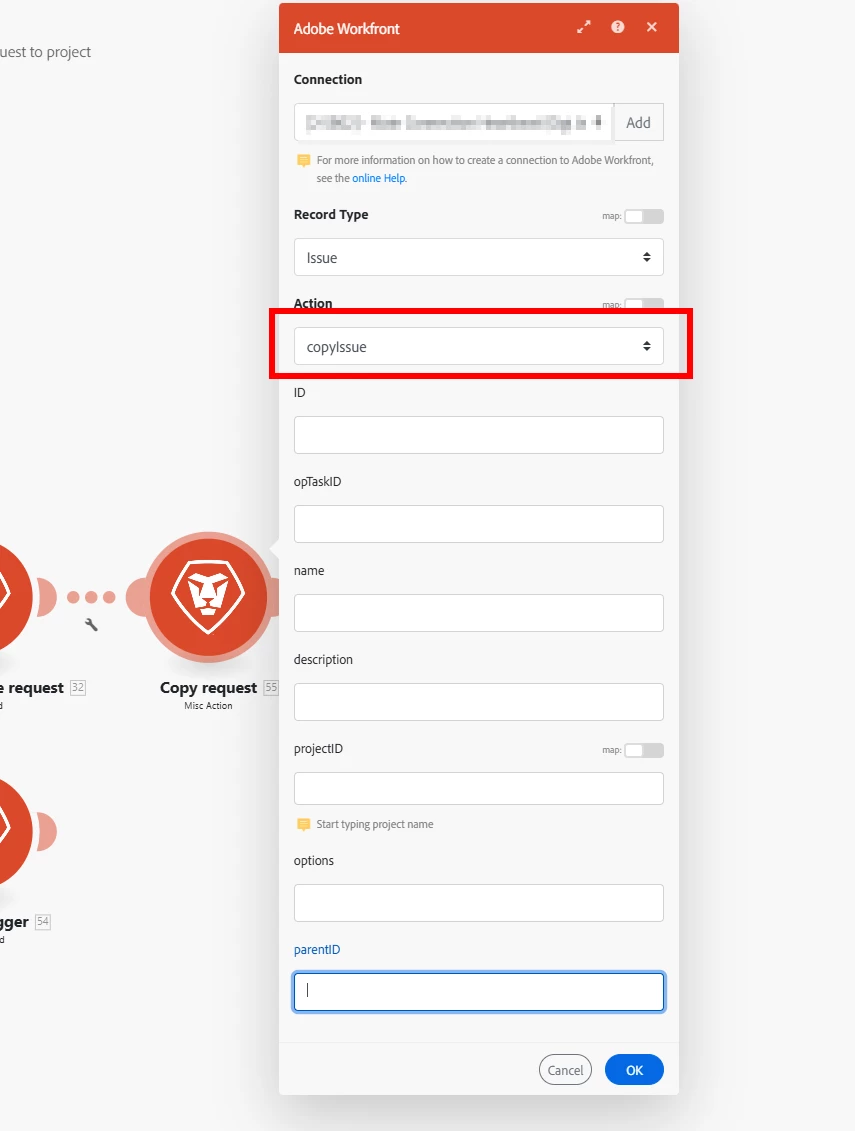Focus the ID input field
Screen dimensions: 855x1131
pyautogui.click(x=478, y=435)
